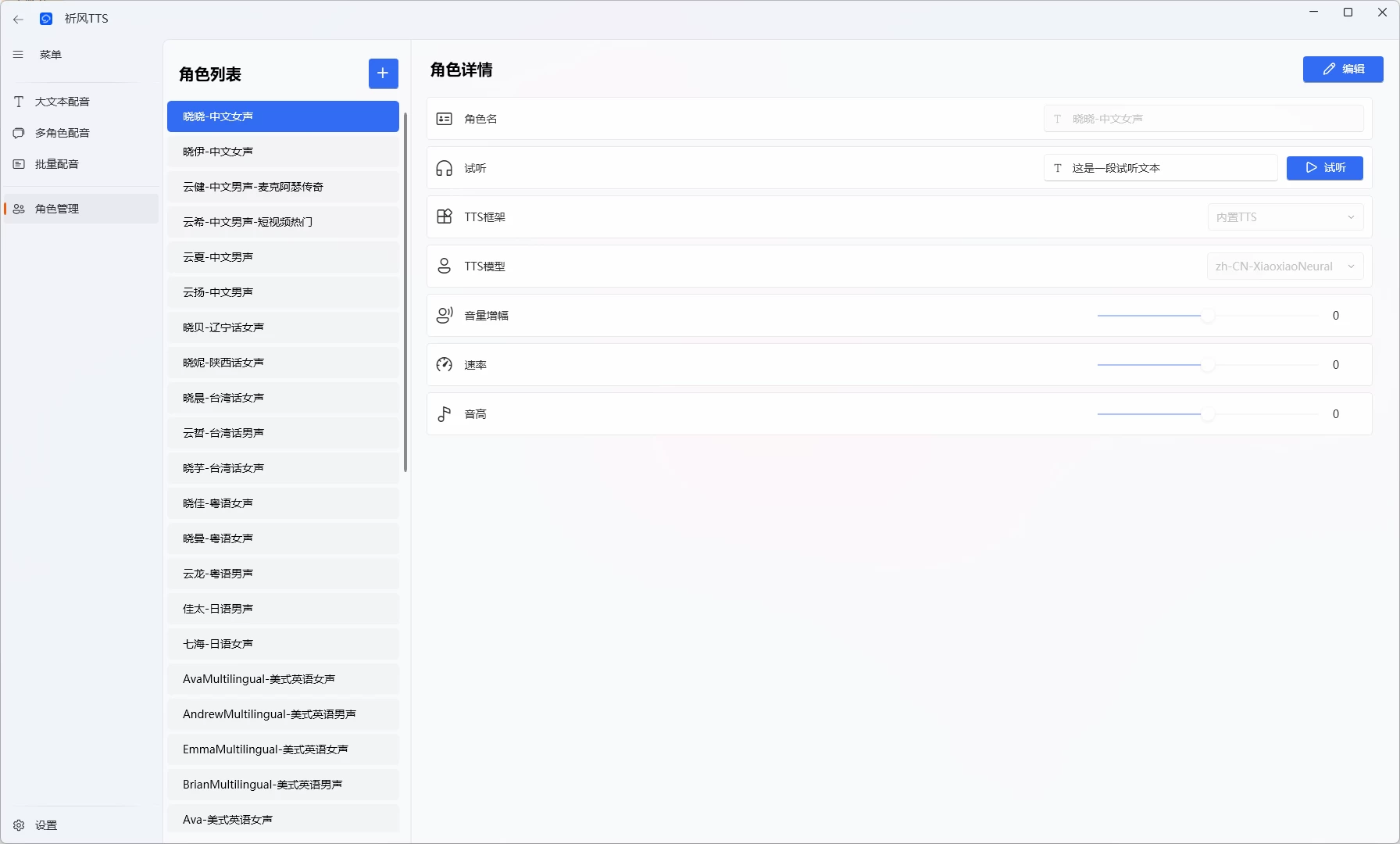The height and width of the screenshot is (844, 1400).
Task: Click the 大文本配音 text icon
Action: 19,102
